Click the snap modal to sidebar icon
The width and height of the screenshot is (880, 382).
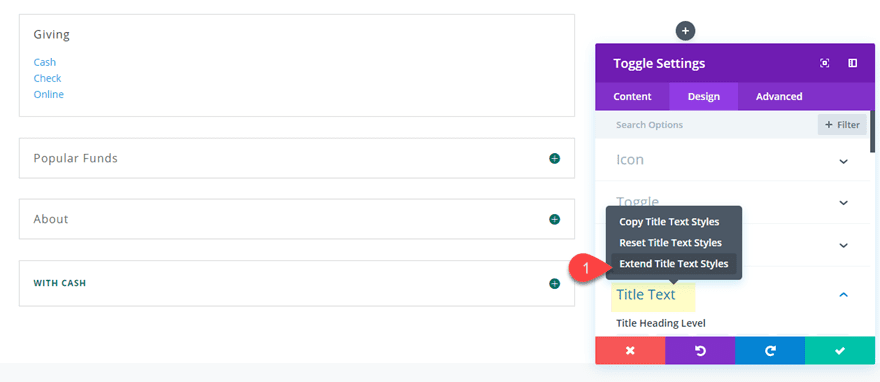(x=852, y=63)
